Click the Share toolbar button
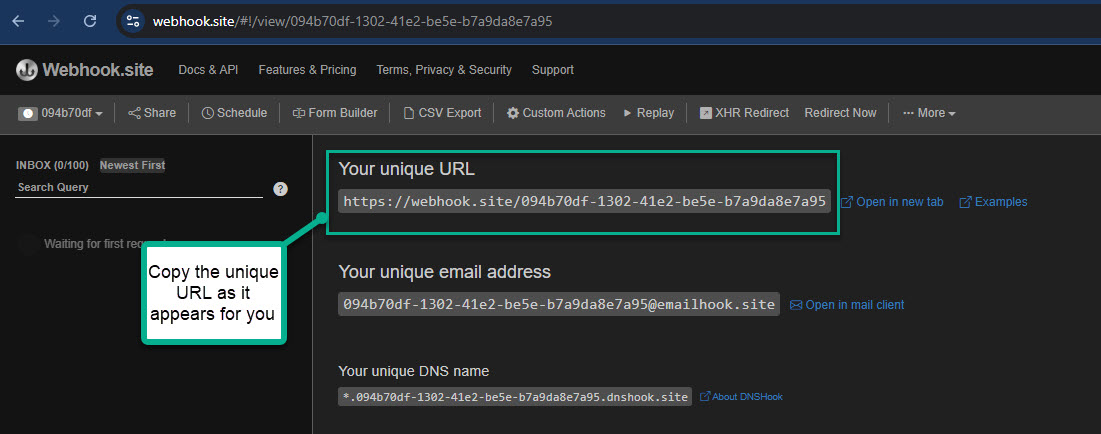This screenshot has height=434, width=1101. 152,113
